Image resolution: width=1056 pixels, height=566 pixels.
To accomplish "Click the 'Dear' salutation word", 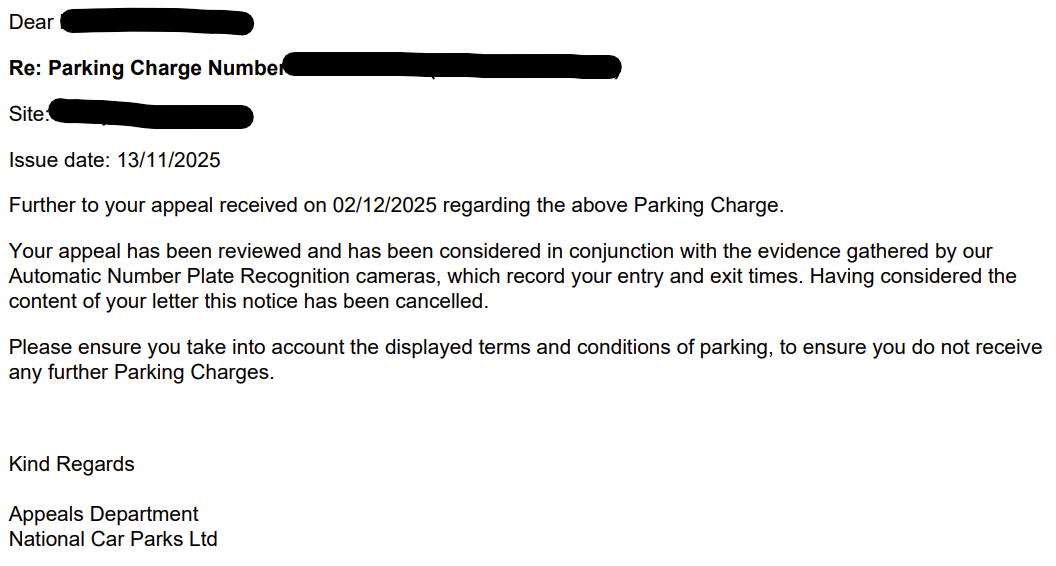I will [31, 22].
